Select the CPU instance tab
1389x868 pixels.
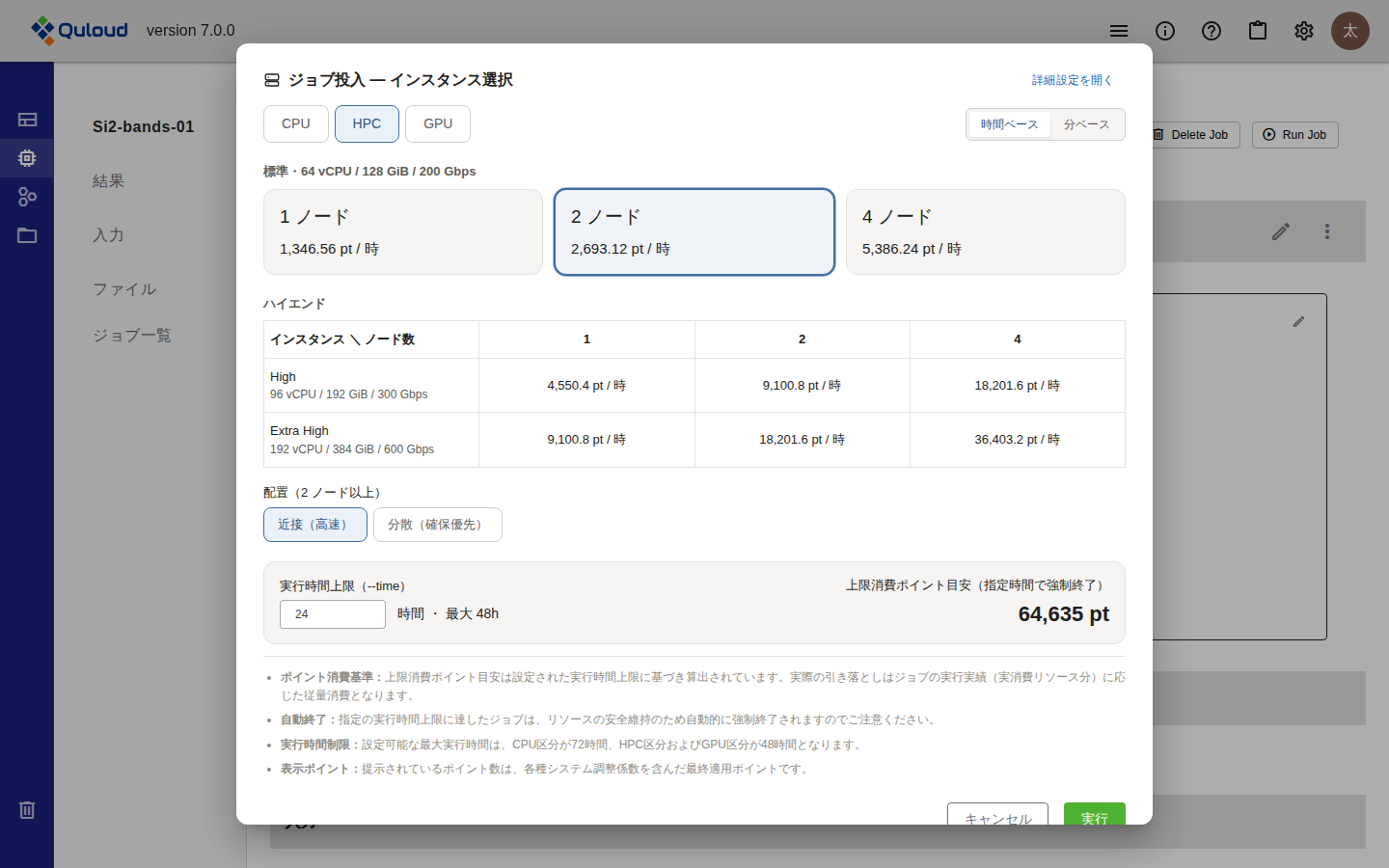(x=296, y=123)
